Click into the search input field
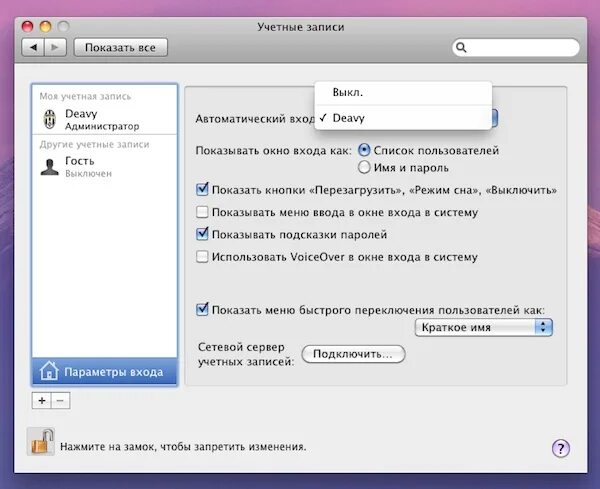The image size is (600, 489). (515, 47)
